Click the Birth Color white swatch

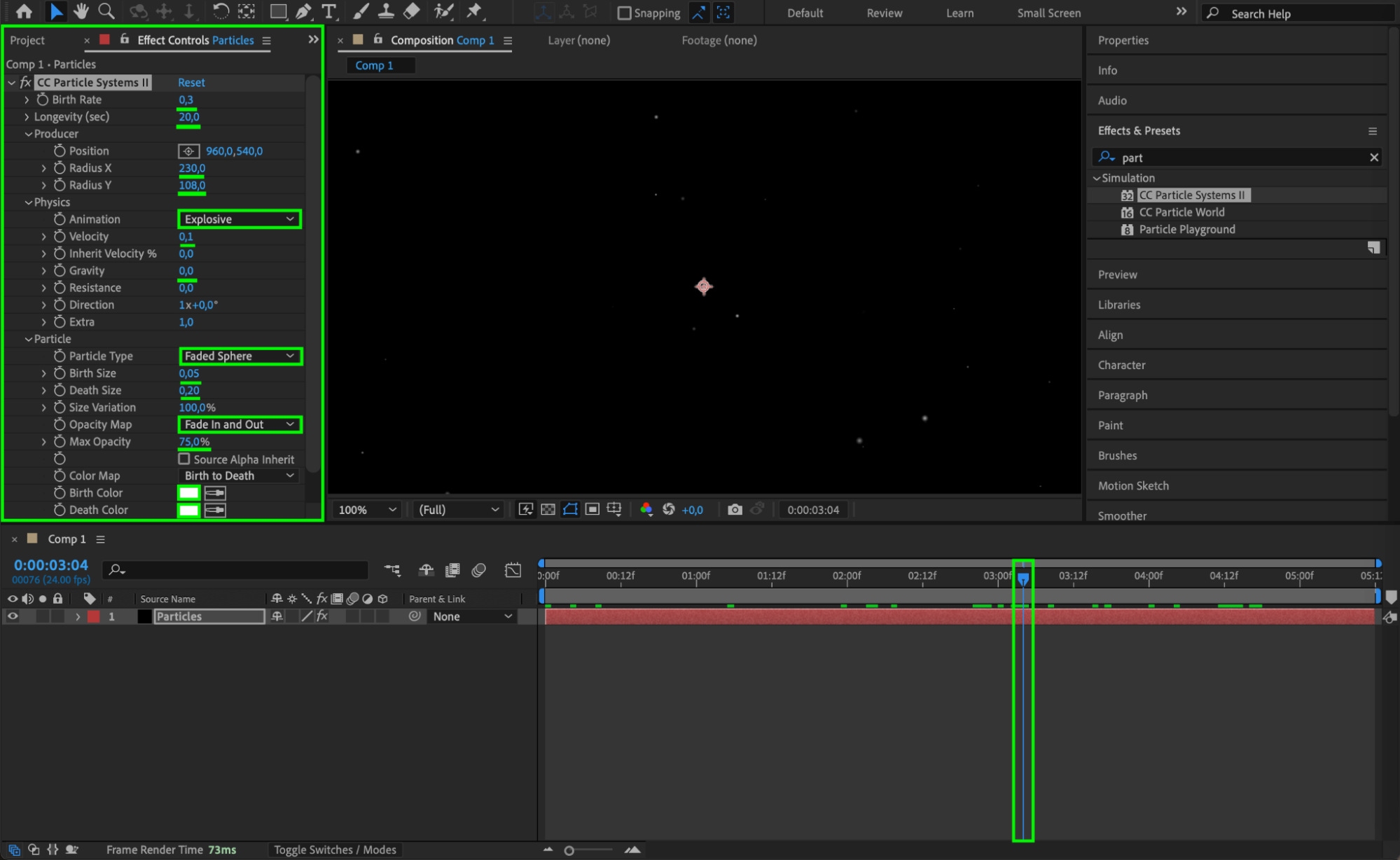(188, 492)
